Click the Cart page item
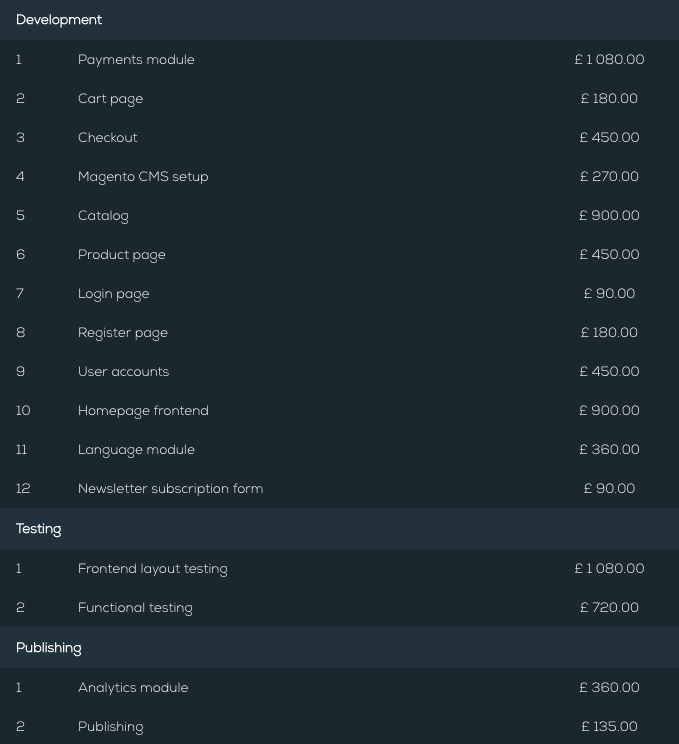 point(110,99)
